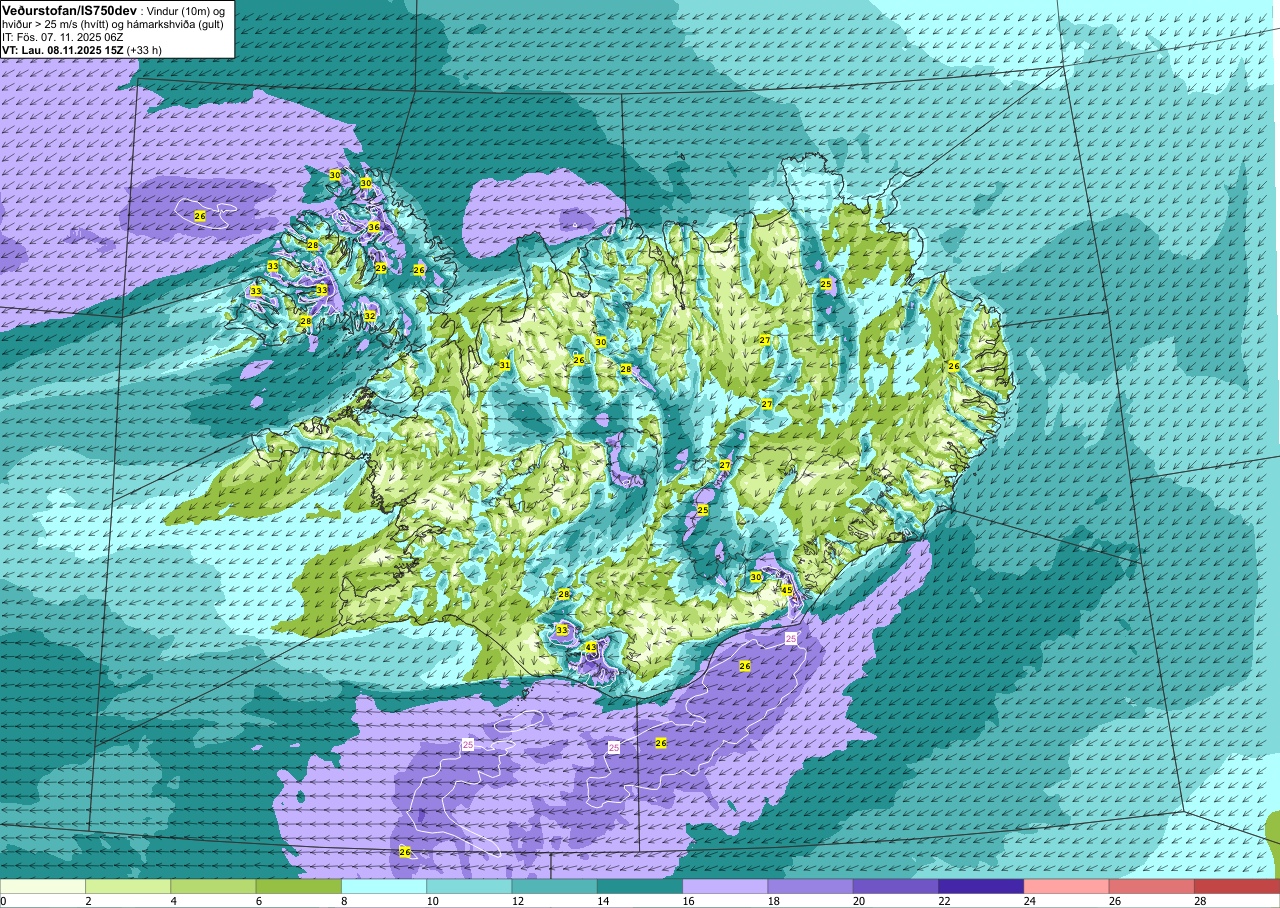Pick the gust label 29 on the map
The image size is (1280, 908).
pyautogui.click(x=381, y=267)
